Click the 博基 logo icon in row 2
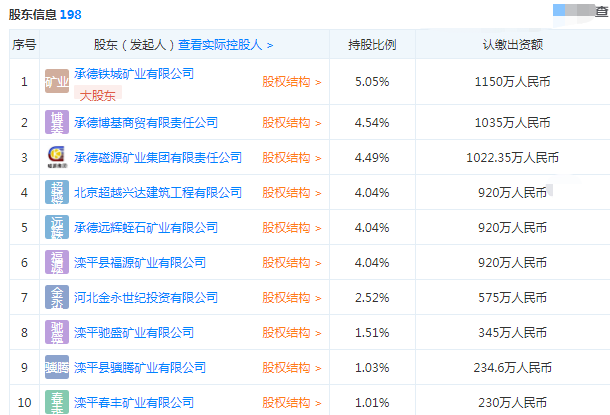The height and width of the screenshot is (415, 610). [x=57, y=122]
